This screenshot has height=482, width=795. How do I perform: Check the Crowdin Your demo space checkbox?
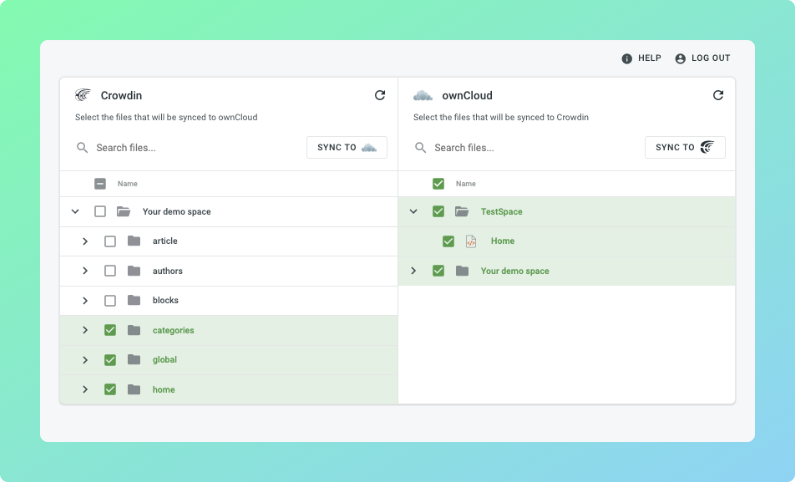click(100, 211)
